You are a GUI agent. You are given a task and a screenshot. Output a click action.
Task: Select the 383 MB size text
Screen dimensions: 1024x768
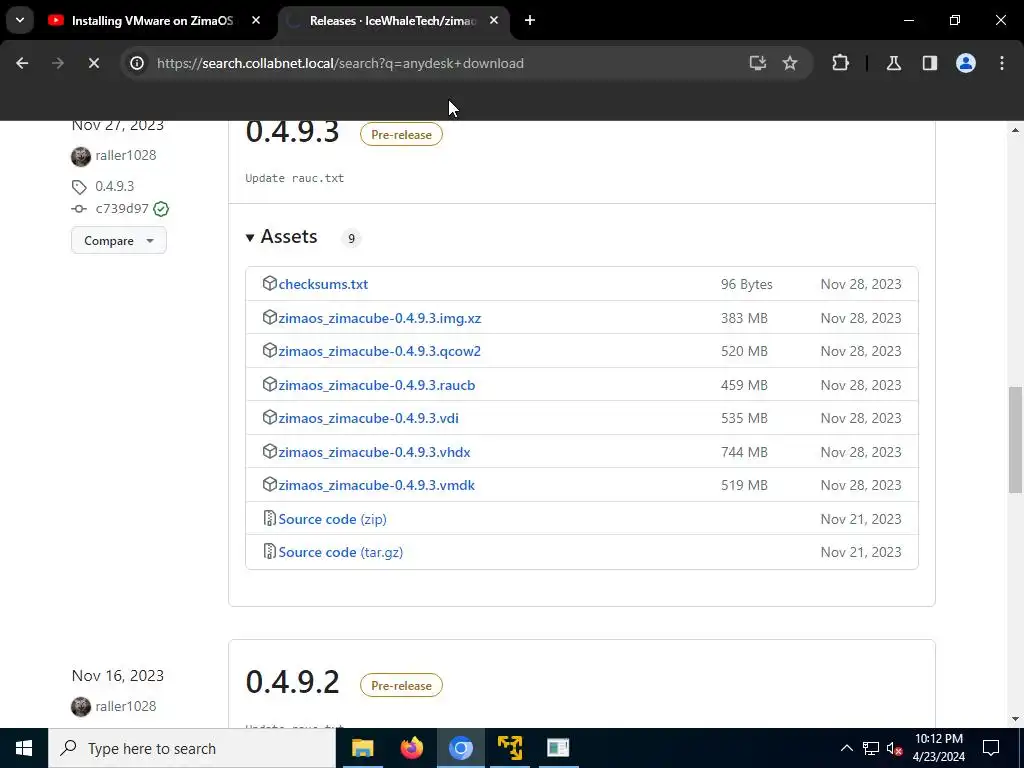point(744,318)
